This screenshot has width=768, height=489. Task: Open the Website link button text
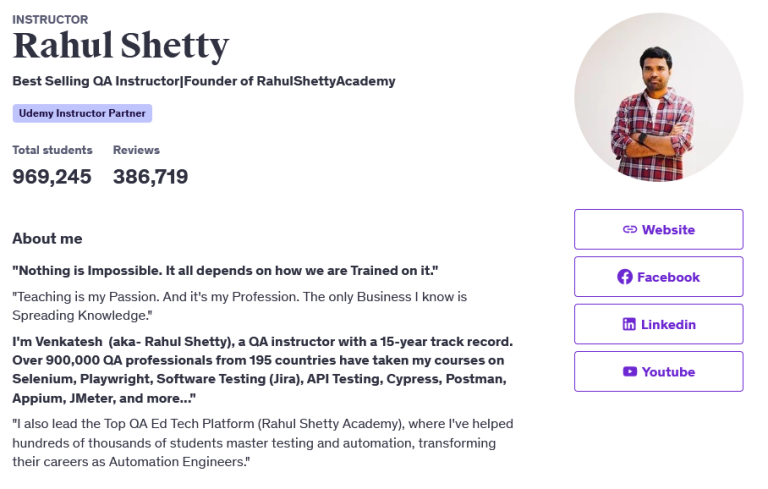pyautogui.click(x=668, y=230)
